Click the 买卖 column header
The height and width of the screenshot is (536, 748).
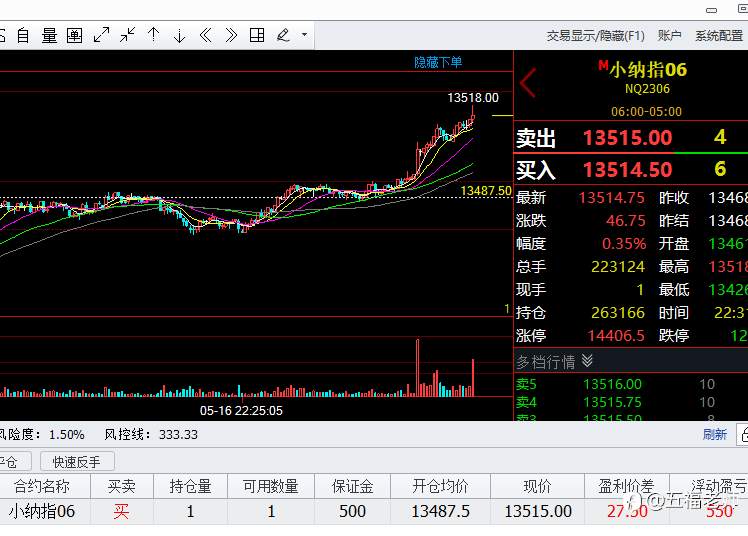[x=122, y=486]
